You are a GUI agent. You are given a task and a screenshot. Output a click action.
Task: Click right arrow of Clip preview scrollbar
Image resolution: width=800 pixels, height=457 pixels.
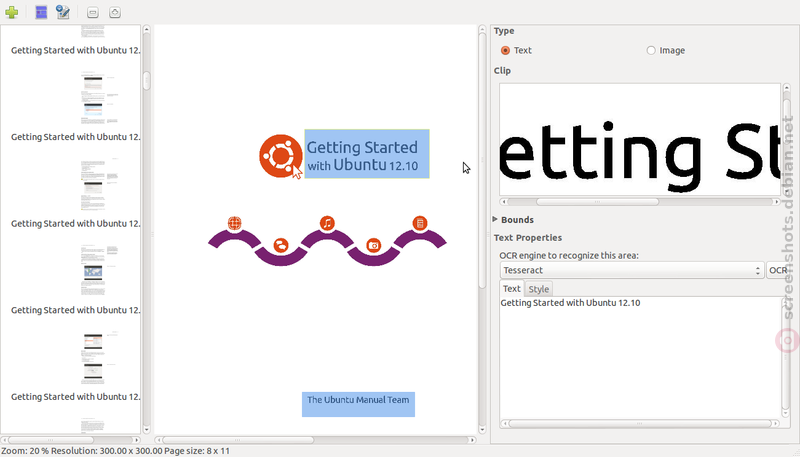(777, 202)
